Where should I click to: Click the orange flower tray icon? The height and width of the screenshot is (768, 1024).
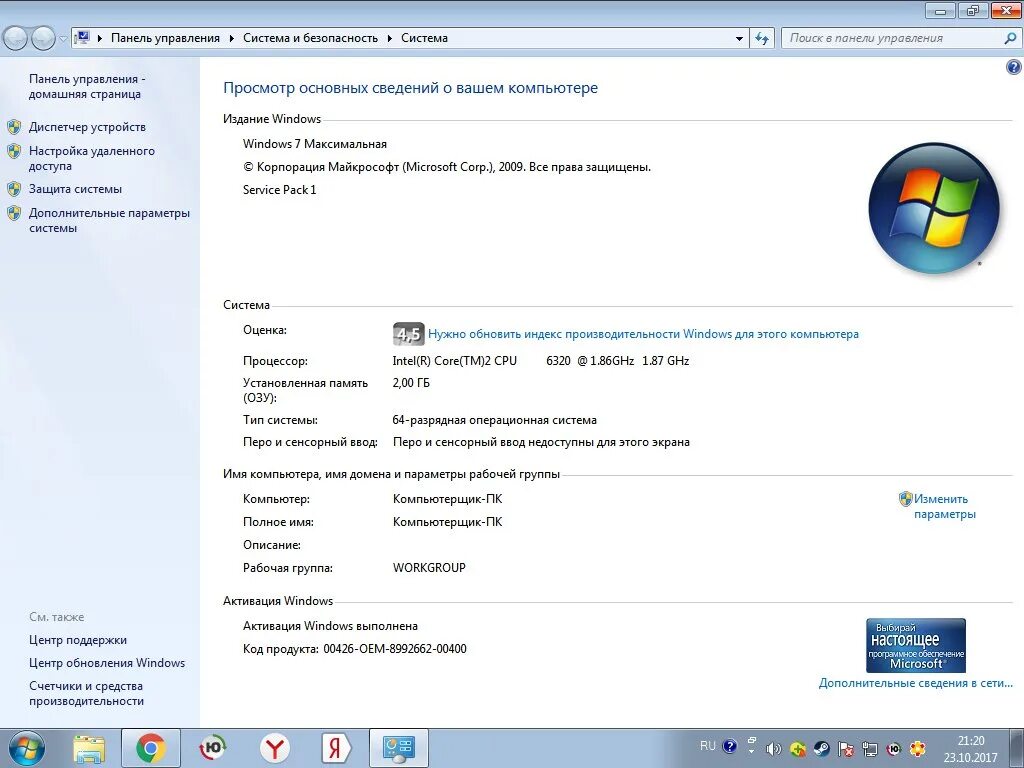click(918, 748)
